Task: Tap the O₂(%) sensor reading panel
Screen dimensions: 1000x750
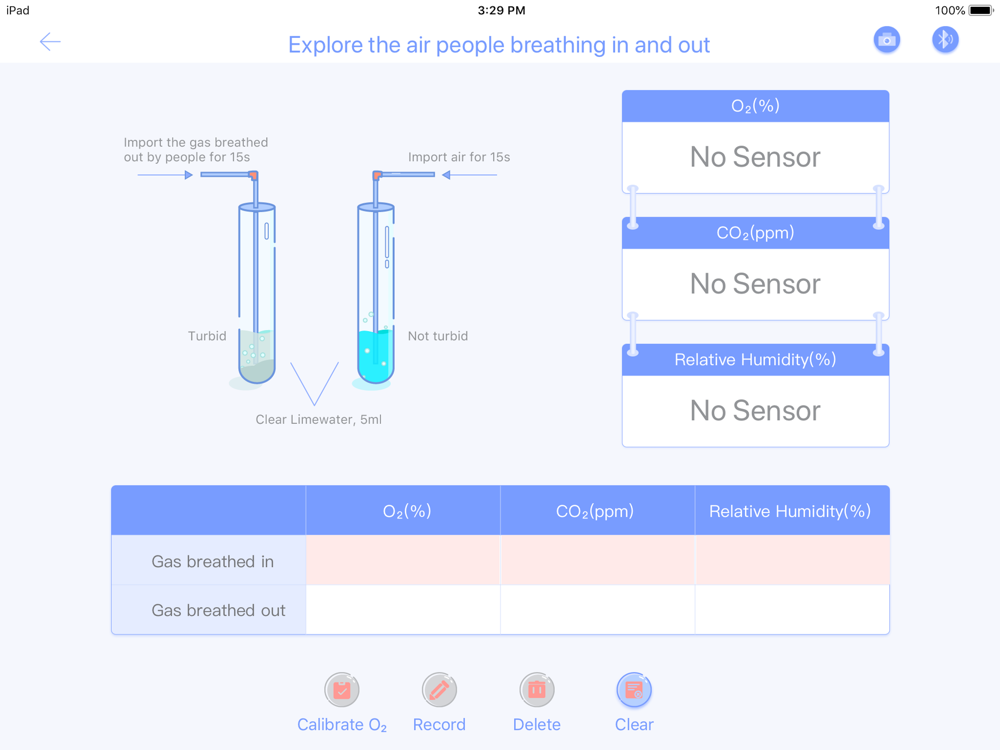Action: [x=756, y=142]
